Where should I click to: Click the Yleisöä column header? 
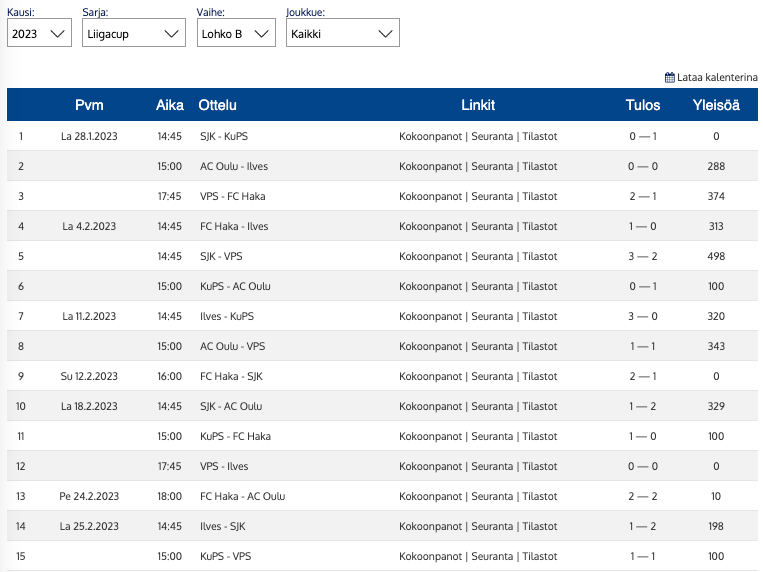716,105
